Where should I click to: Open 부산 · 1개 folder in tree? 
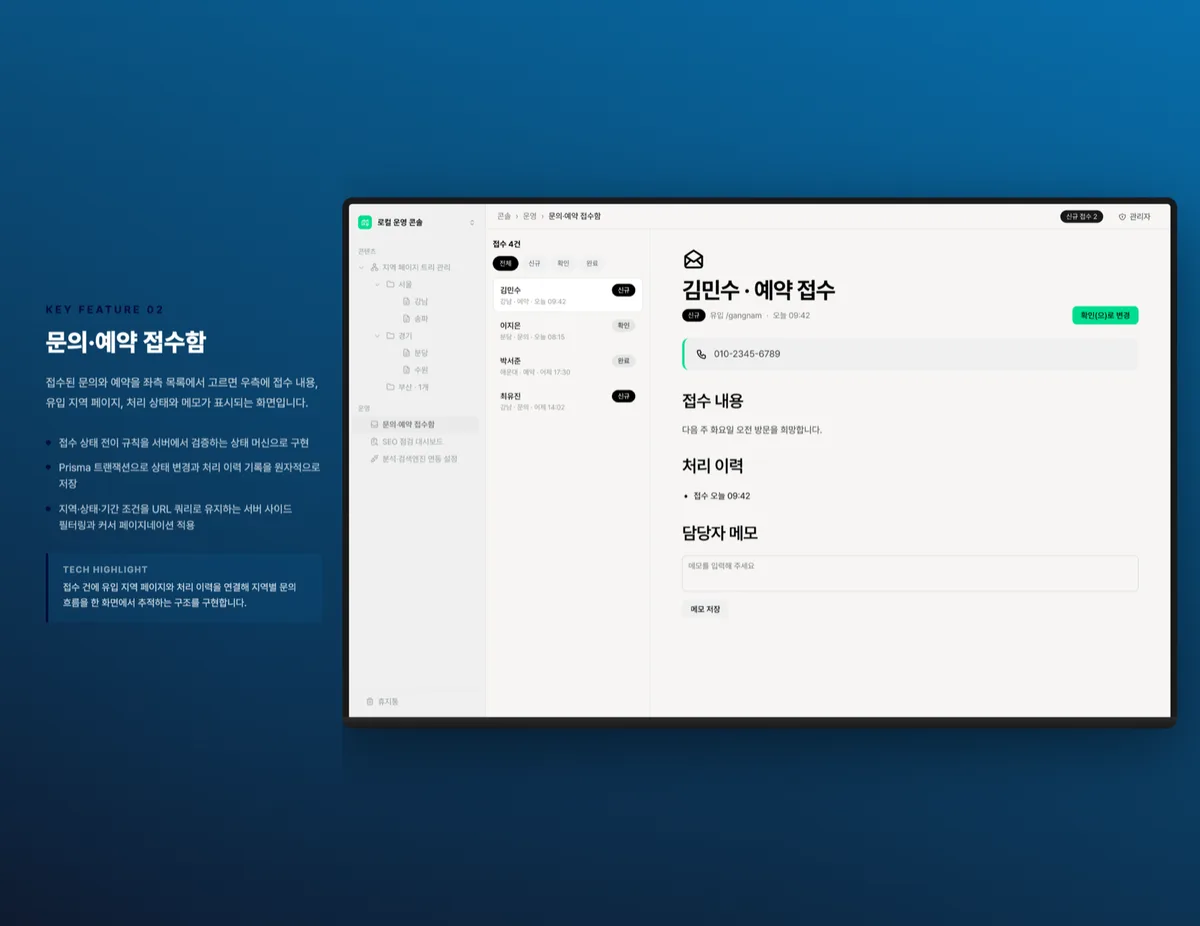[x=414, y=387]
